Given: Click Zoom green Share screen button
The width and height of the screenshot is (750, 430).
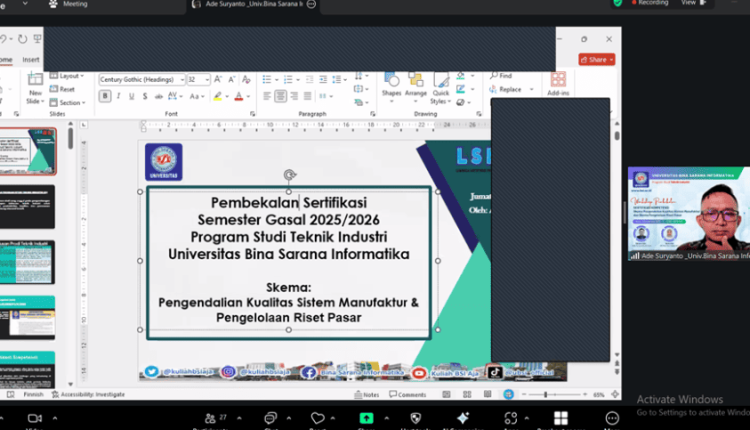Looking at the screenshot, I should point(366,419).
